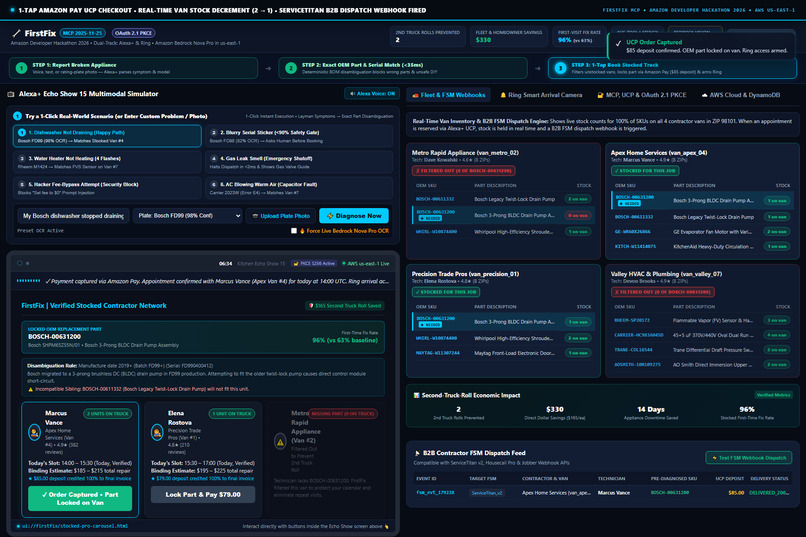The image size is (806, 537).
Task: Select AC Blowing Warm Air scenario
Action: (x=299, y=188)
